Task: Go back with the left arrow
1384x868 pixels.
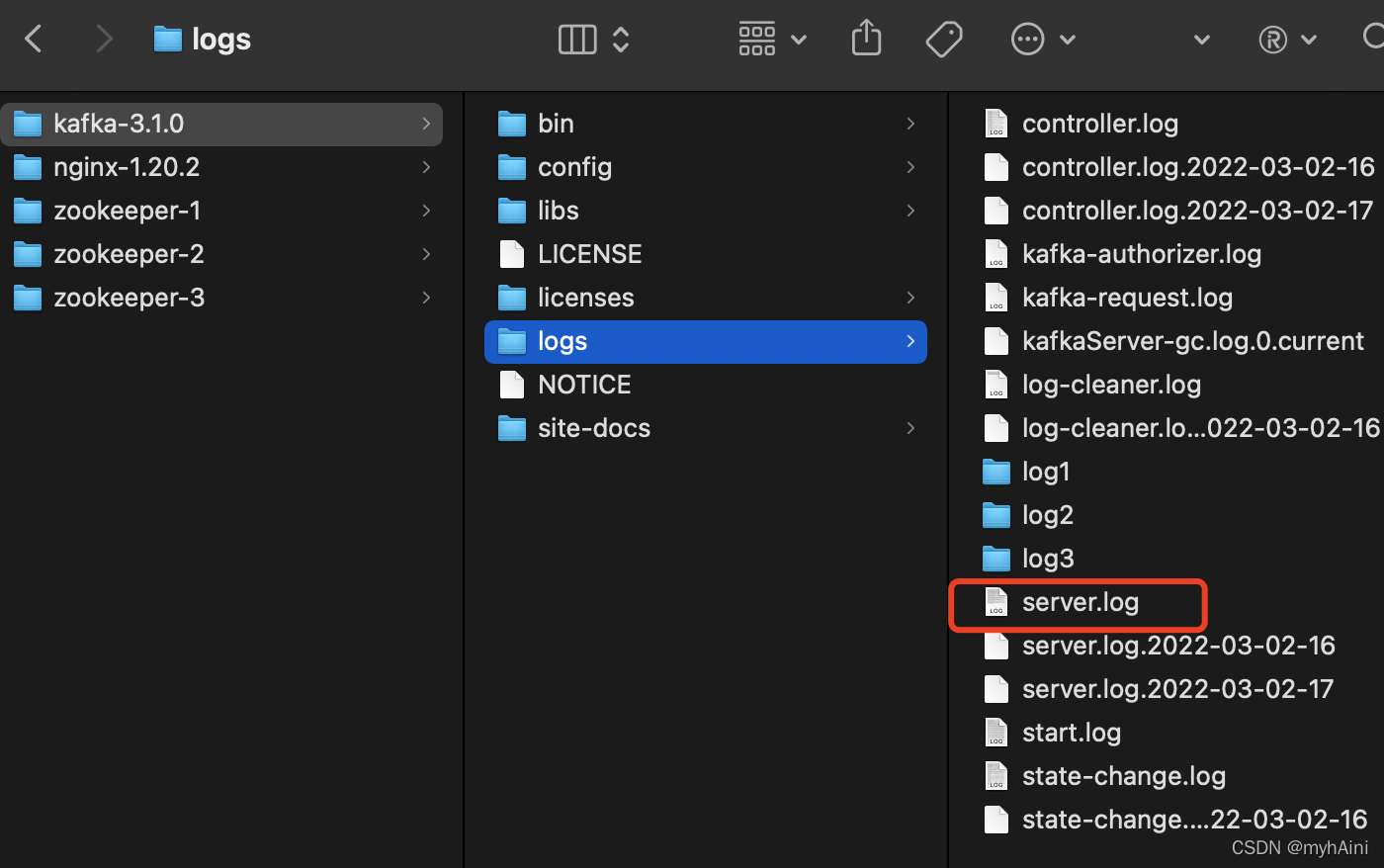Action: click(34, 40)
